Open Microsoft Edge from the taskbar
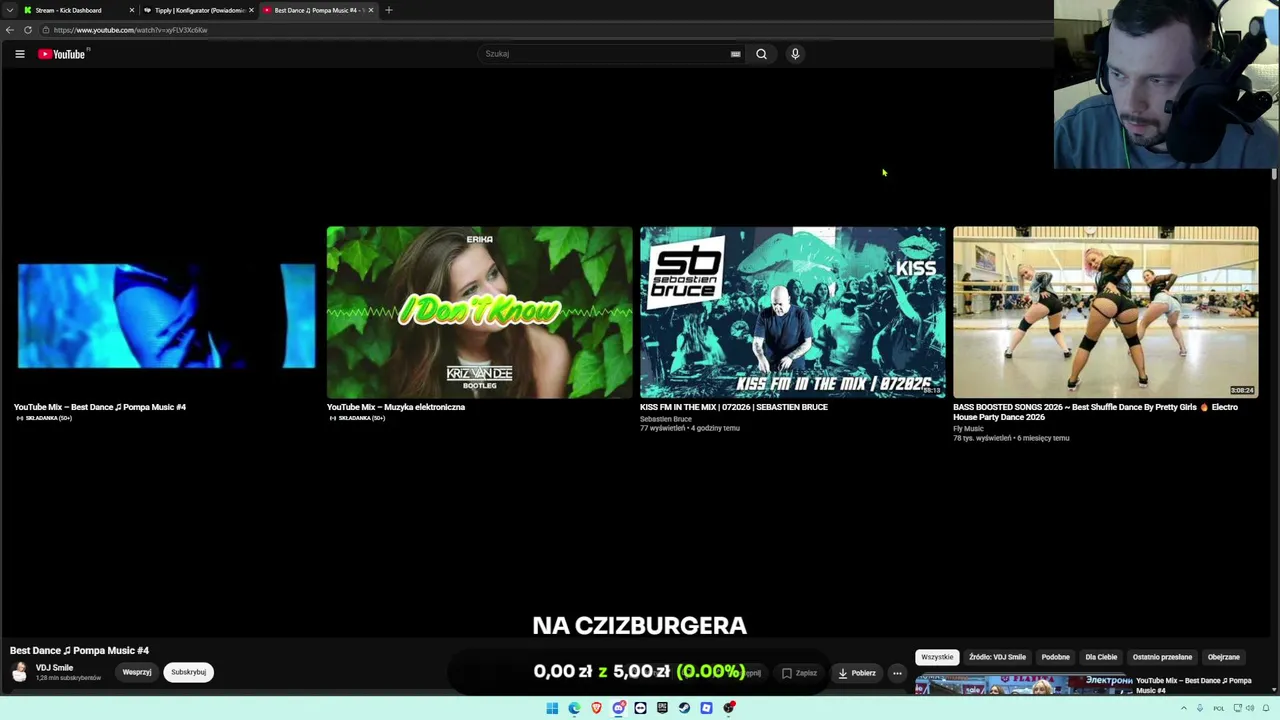This screenshot has width=1280, height=720. click(x=574, y=708)
